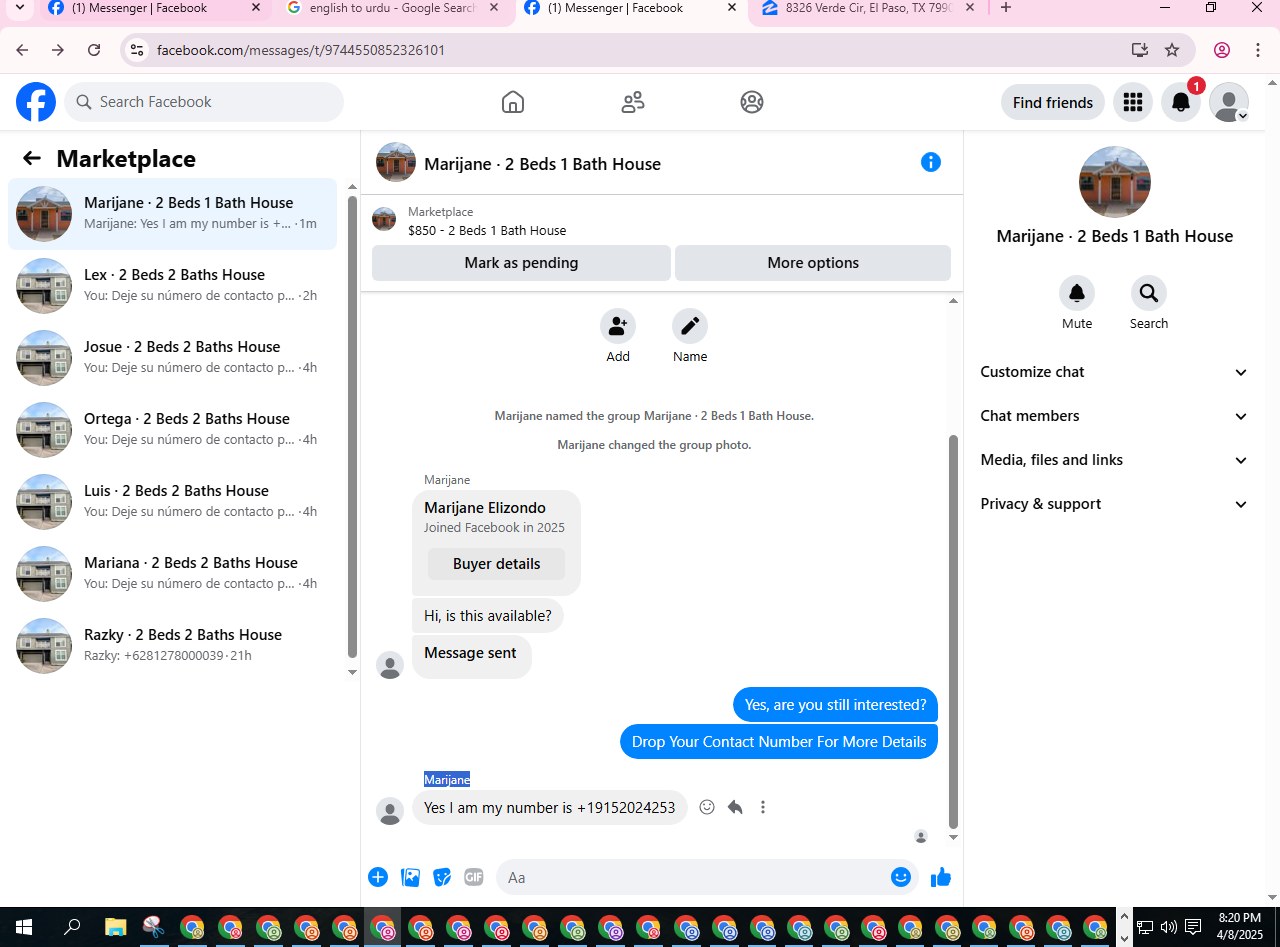
Task: Click the install app icon in address bar
Action: click(x=1139, y=50)
